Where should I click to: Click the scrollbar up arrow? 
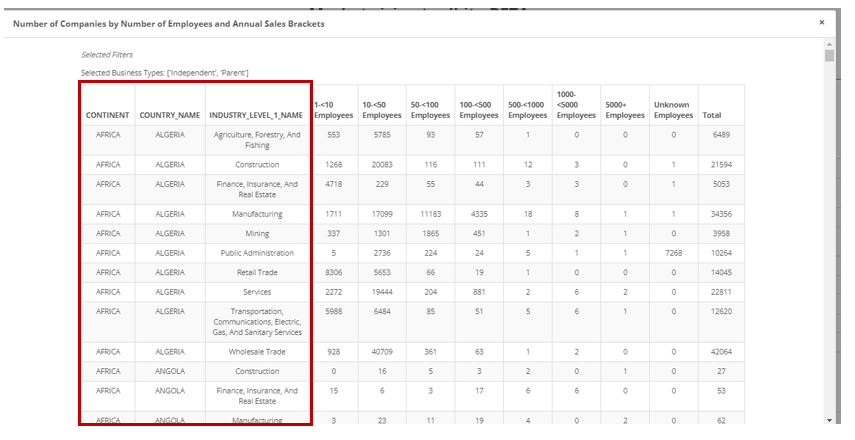click(829, 45)
